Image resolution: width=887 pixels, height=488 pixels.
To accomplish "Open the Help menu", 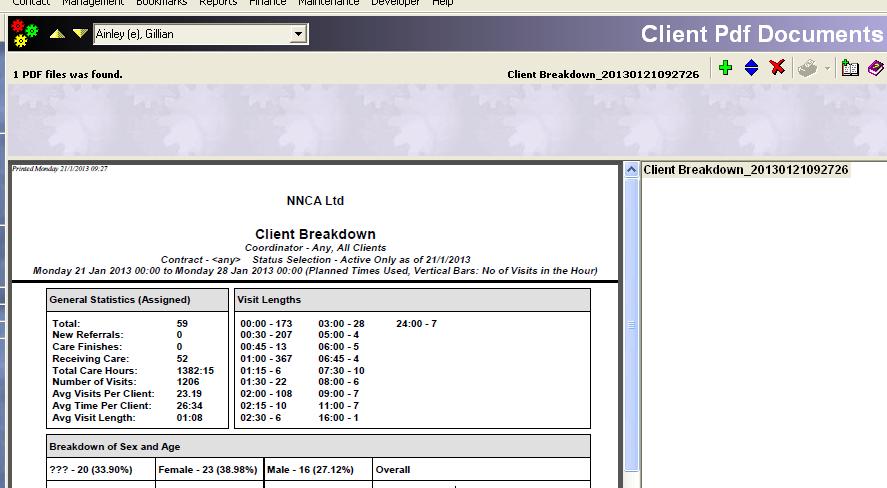I will [x=442, y=3].
